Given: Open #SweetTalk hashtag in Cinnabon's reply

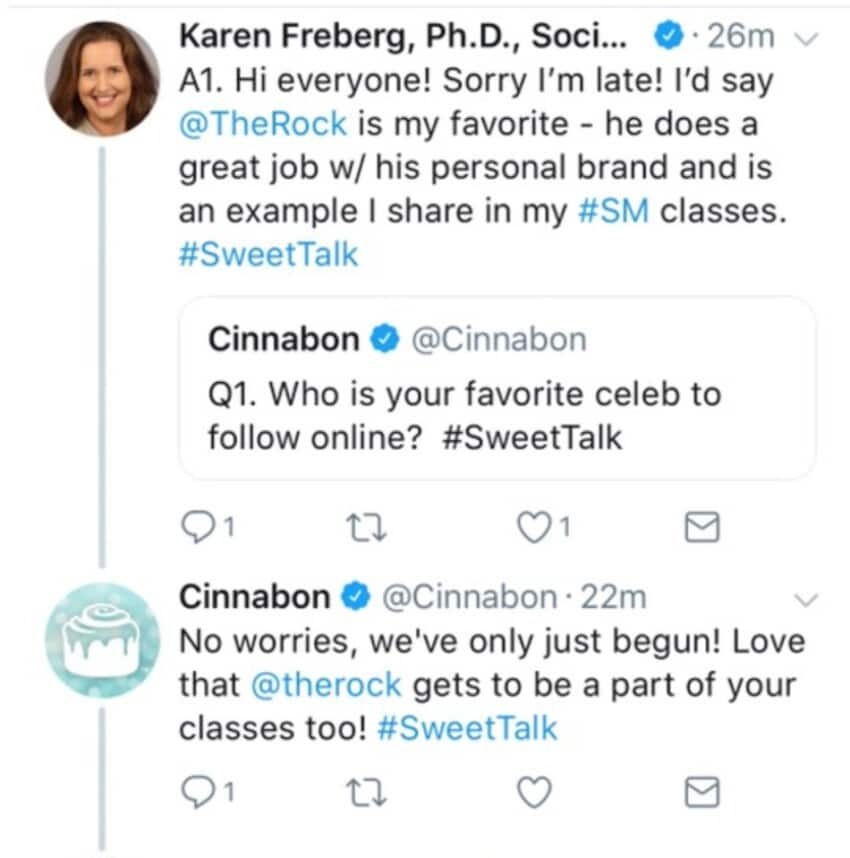Looking at the screenshot, I should 467,729.
